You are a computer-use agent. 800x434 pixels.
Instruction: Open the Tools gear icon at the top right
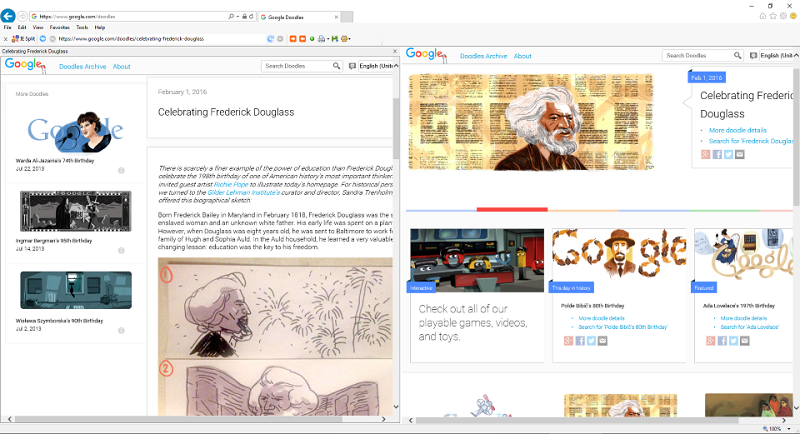click(x=783, y=16)
